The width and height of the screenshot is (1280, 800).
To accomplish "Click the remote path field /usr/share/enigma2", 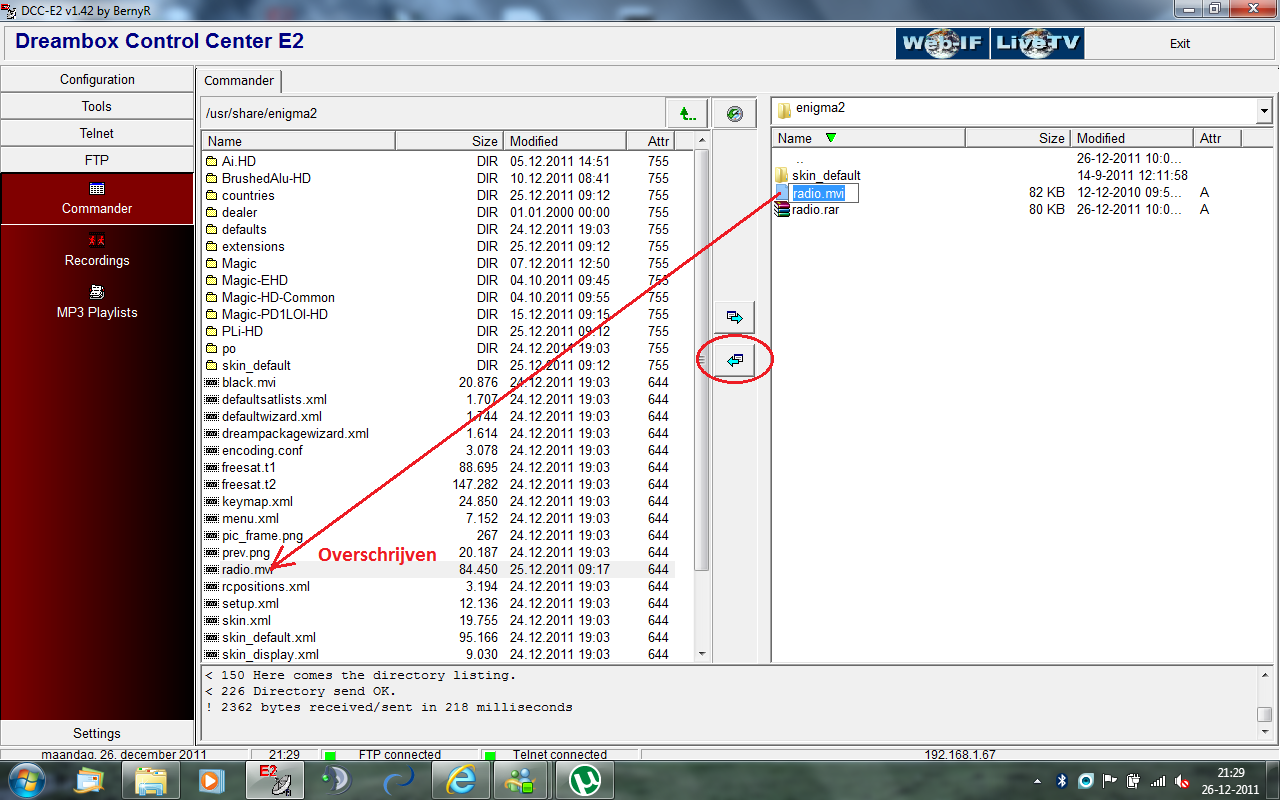I will point(432,113).
